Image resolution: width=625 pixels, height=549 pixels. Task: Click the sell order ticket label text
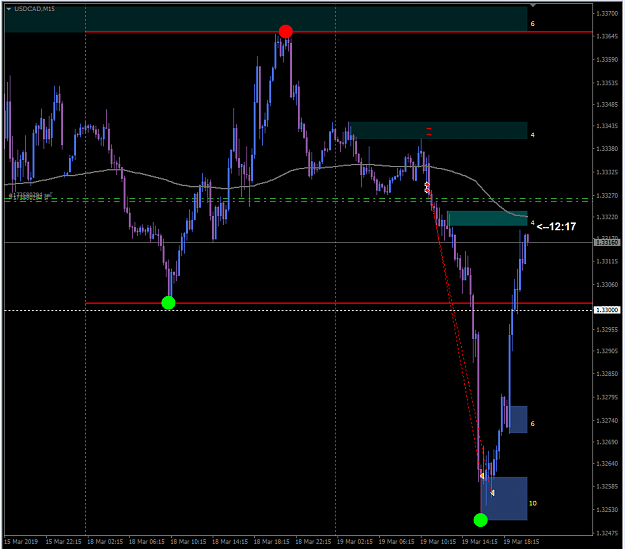(30, 195)
